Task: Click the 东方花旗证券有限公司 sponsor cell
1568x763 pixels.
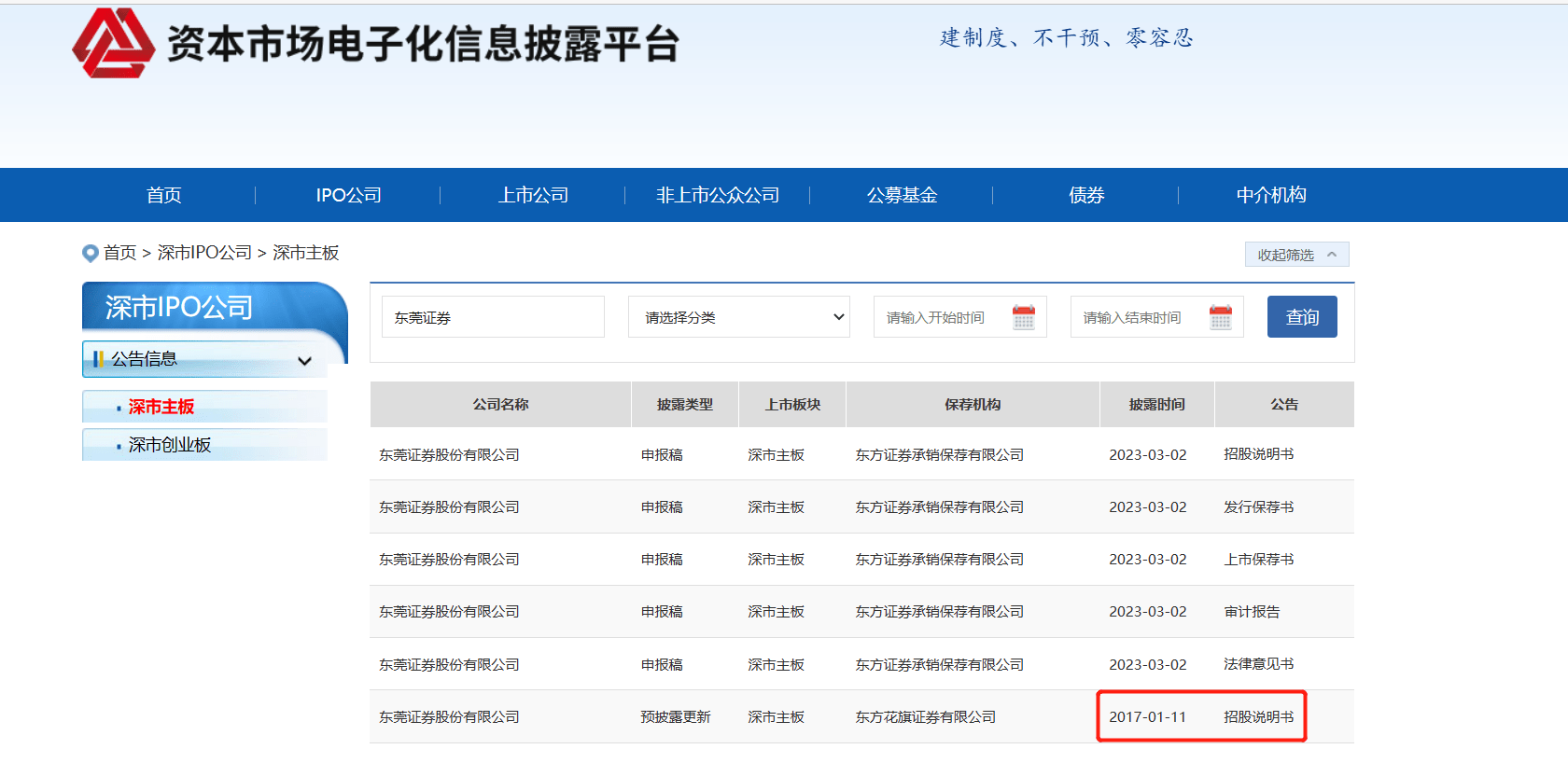Action: point(926,717)
